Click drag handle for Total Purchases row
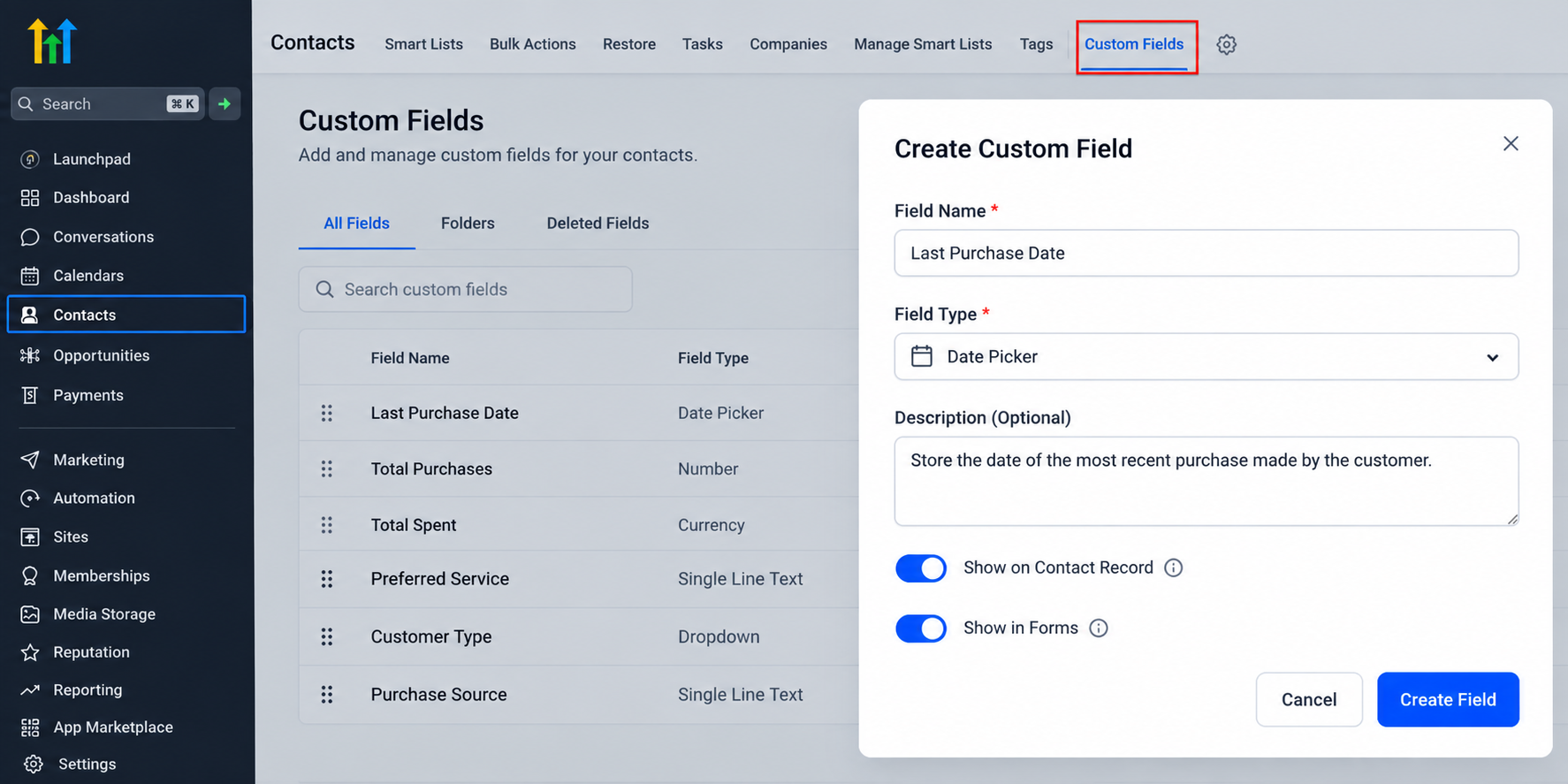1568x784 pixels. (327, 468)
